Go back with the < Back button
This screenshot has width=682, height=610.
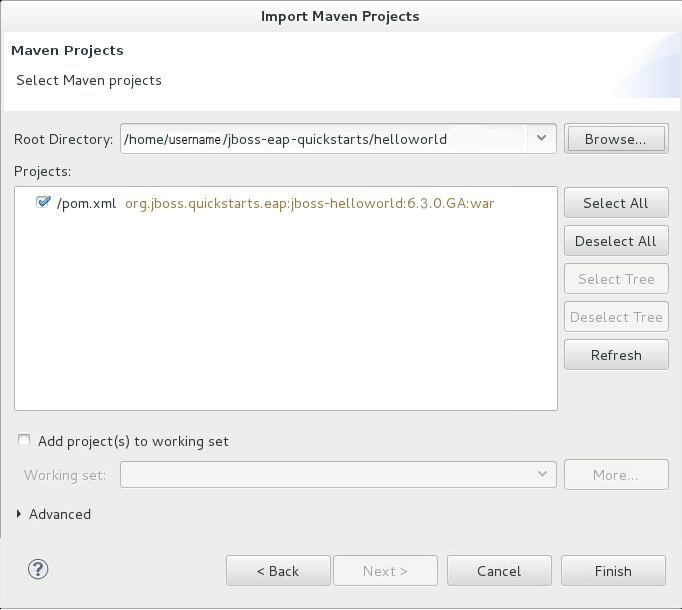click(x=277, y=571)
